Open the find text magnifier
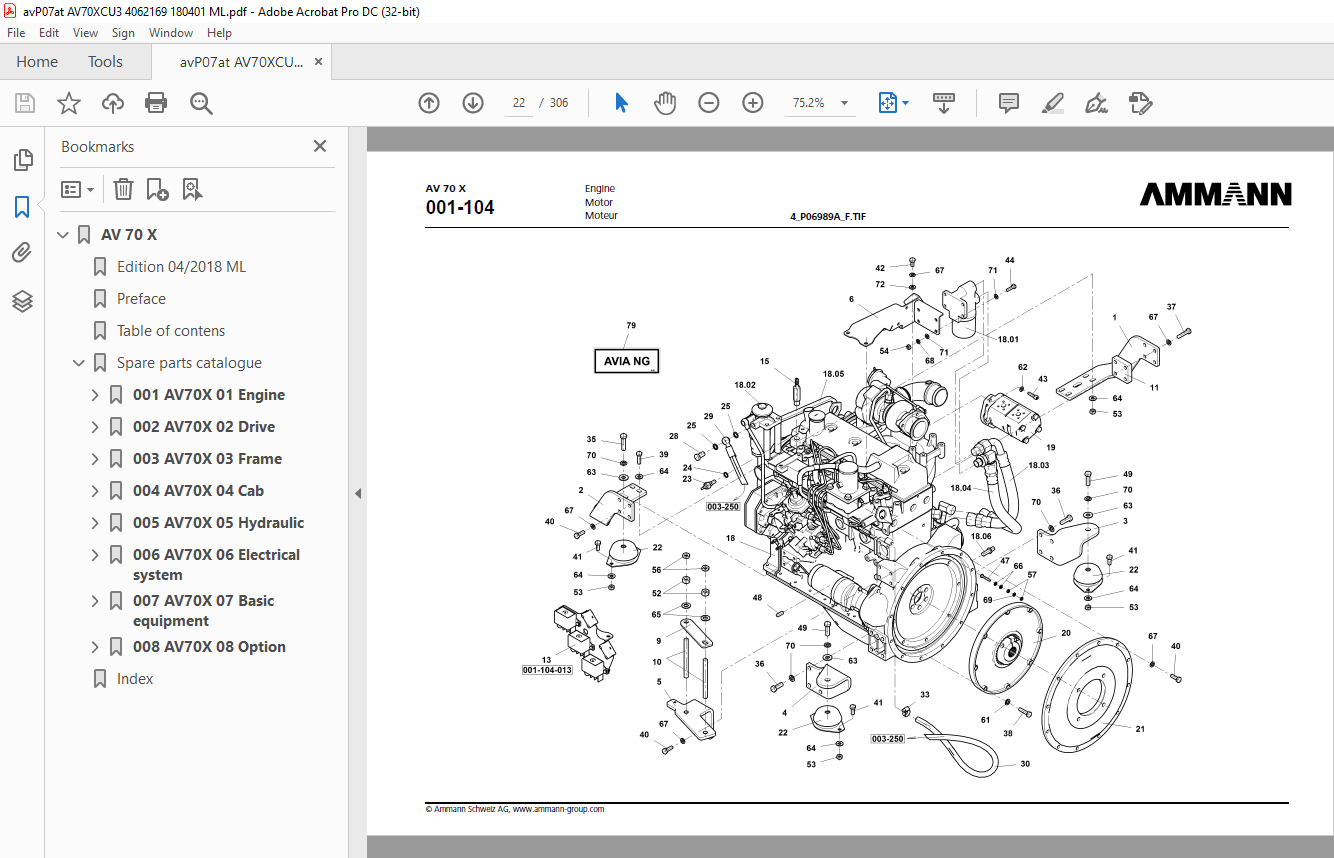 (202, 103)
